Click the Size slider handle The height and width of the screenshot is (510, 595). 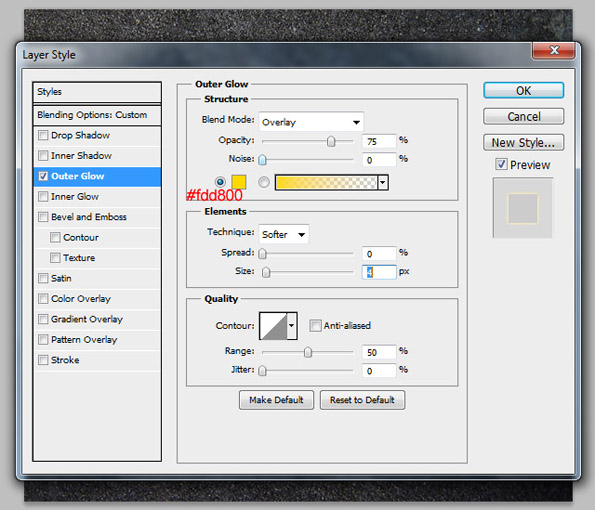(266, 272)
